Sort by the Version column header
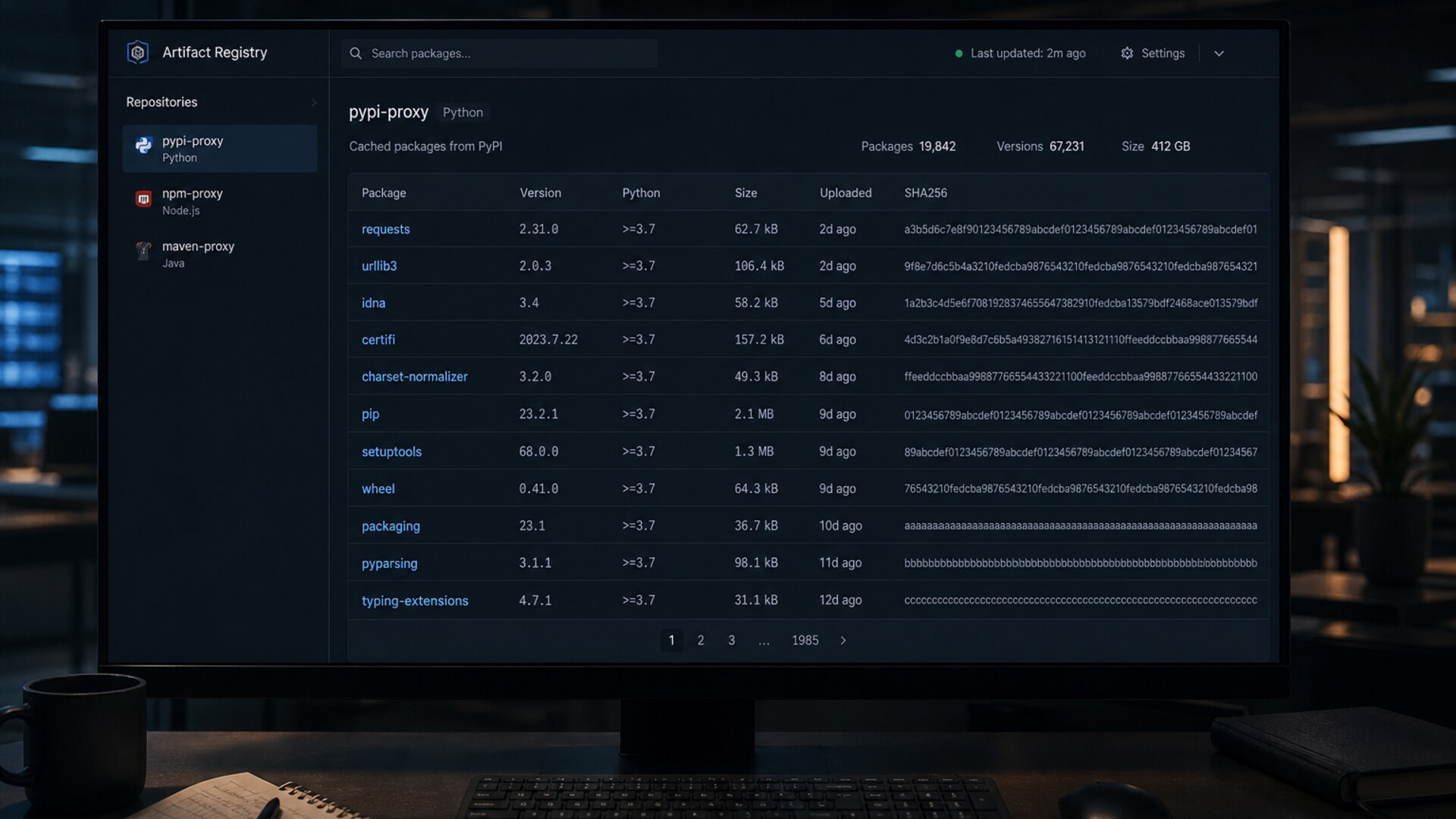The width and height of the screenshot is (1456, 819). click(541, 193)
